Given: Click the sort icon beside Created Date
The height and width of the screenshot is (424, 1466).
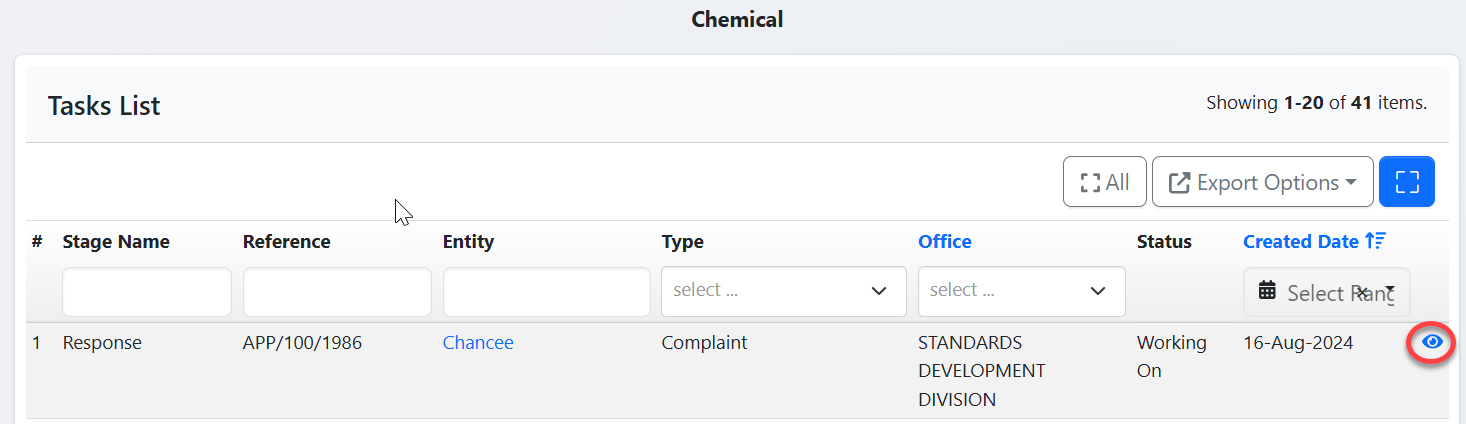Looking at the screenshot, I should (x=1376, y=241).
